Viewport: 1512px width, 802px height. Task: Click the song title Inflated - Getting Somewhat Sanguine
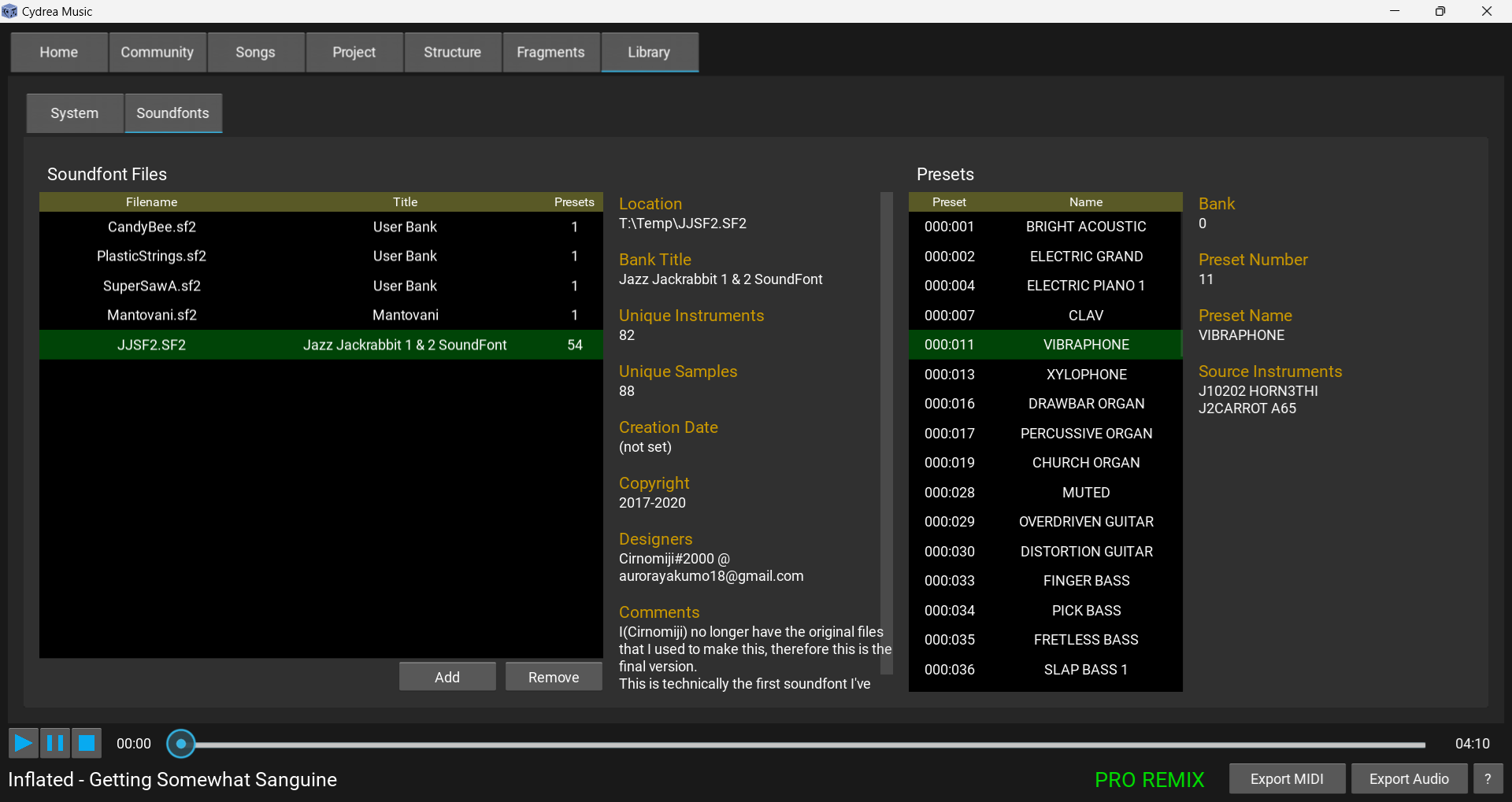click(x=172, y=780)
